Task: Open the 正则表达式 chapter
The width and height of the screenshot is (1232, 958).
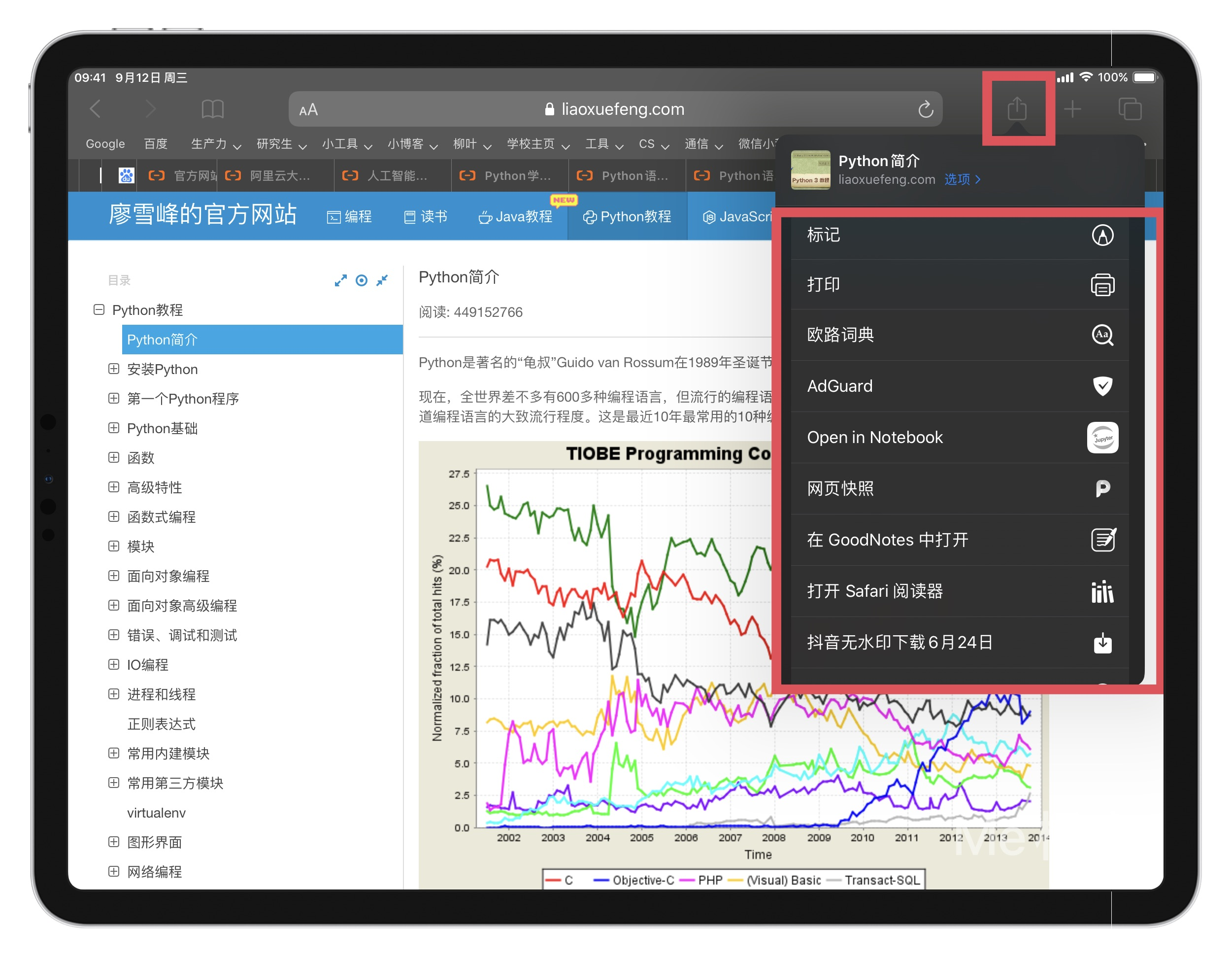Action: [x=162, y=724]
